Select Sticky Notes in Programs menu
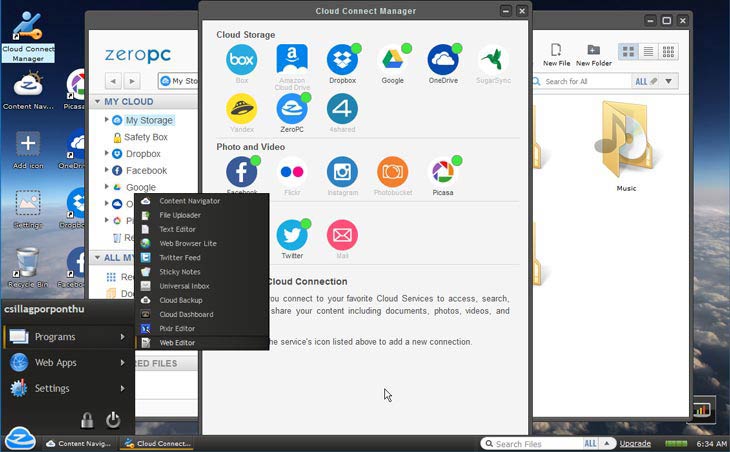 pos(180,272)
